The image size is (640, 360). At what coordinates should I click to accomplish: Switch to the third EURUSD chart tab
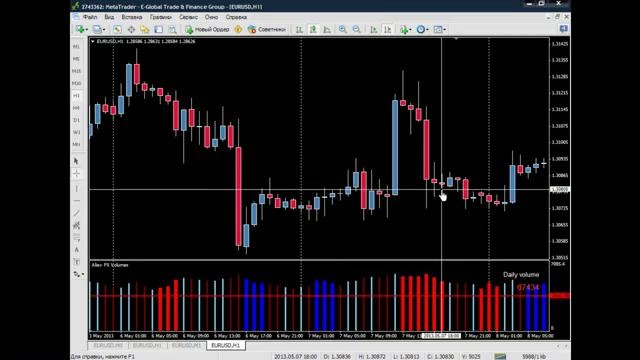point(186,345)
